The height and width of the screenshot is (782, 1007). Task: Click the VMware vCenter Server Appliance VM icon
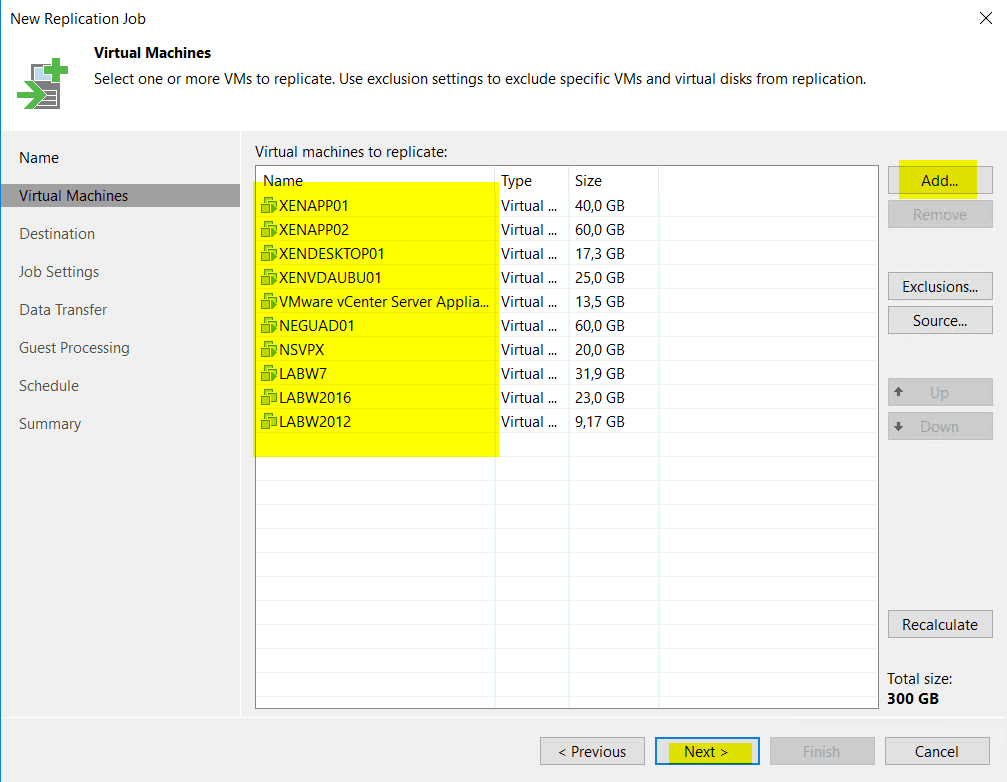tap(270, 301)
